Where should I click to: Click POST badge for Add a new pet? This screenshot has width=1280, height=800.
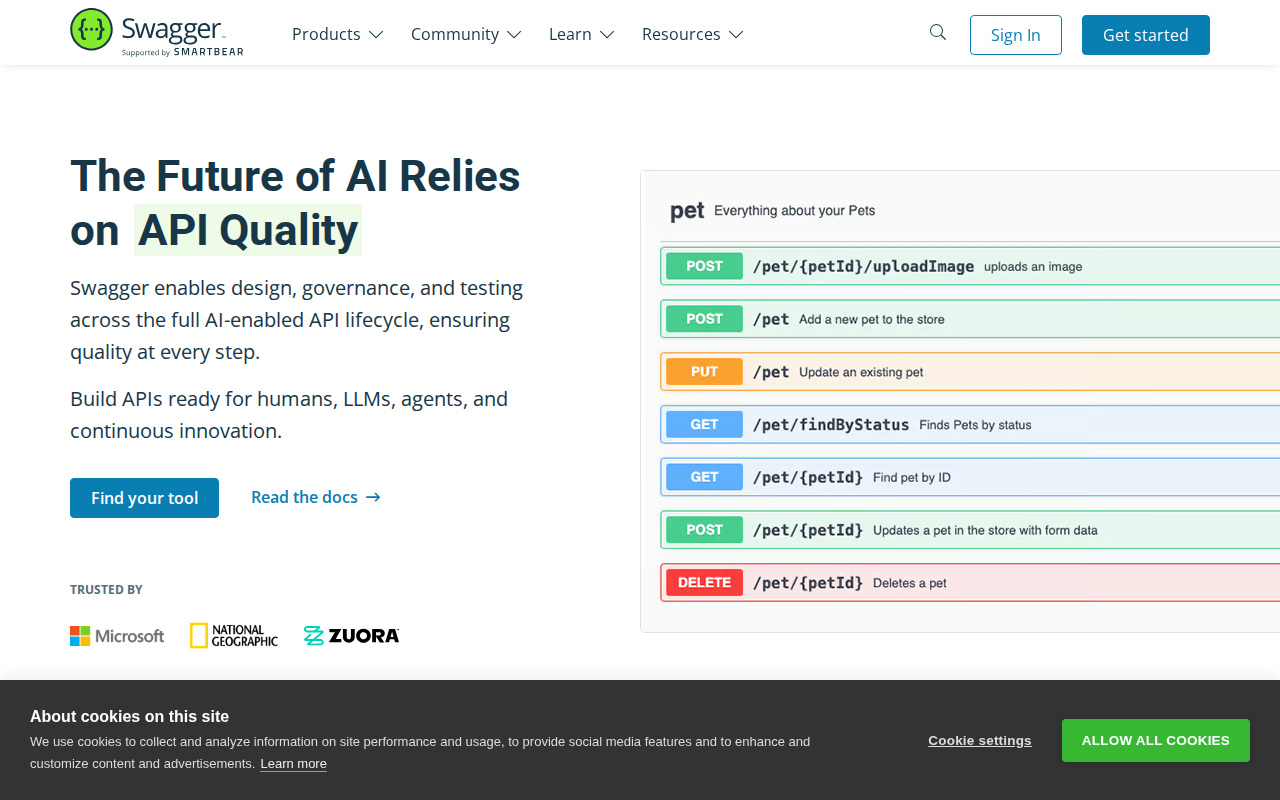coord(705,319)
